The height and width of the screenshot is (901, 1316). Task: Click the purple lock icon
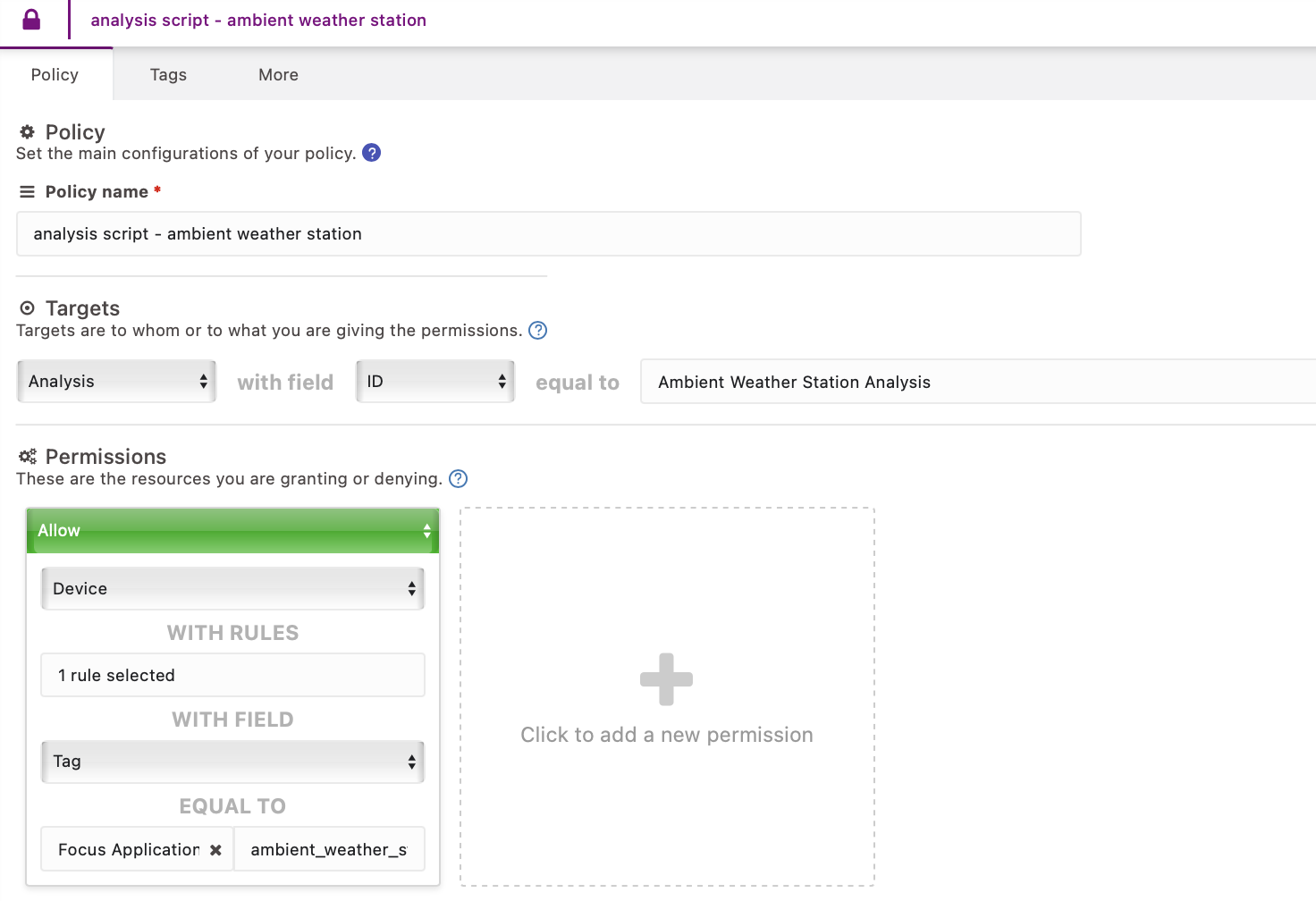pyautogui.click(x=31, y=20)
